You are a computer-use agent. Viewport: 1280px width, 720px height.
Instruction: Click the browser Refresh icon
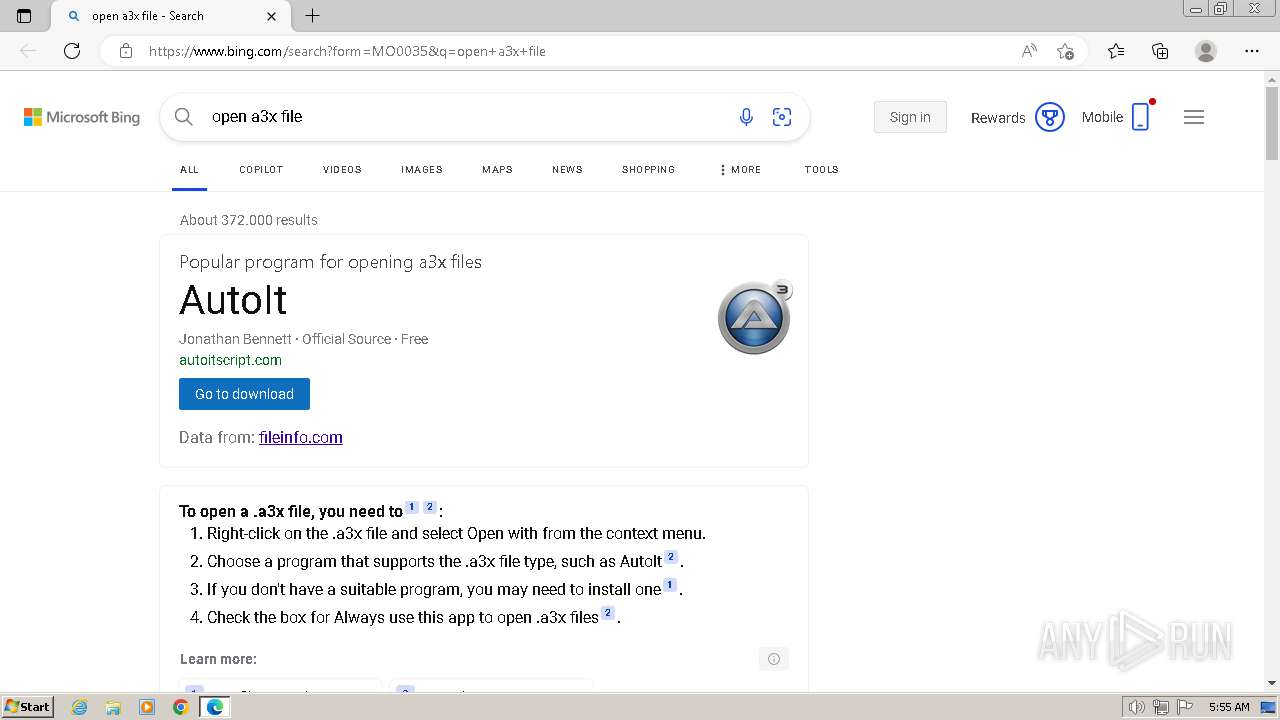(72, 51)
